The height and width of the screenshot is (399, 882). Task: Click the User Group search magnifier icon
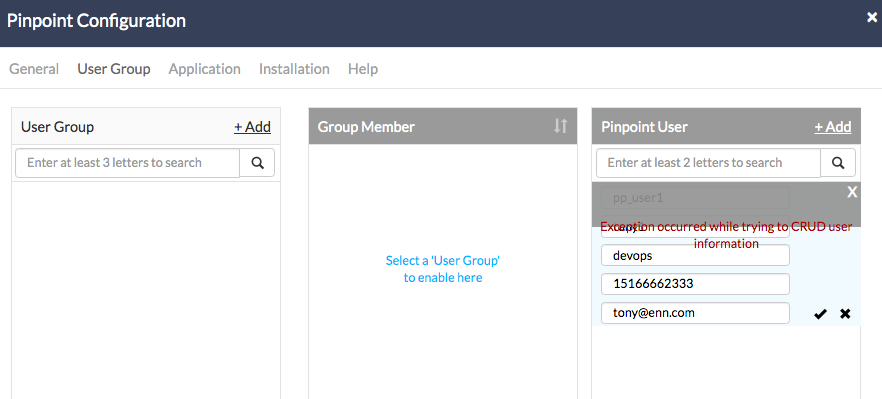tap(258, 163)
